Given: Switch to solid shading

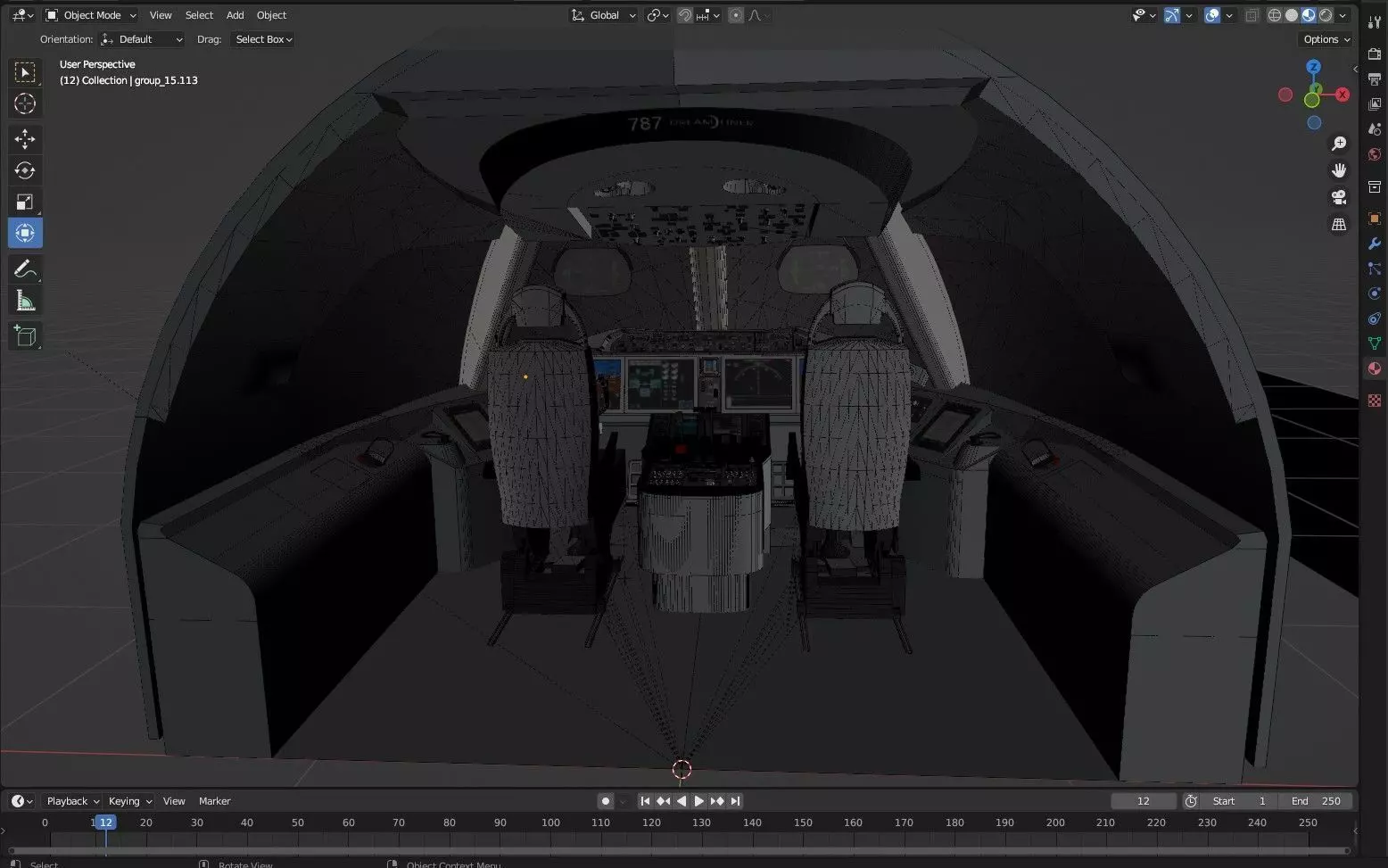Looking at the screenshot, I should (x=1292, y=15).
